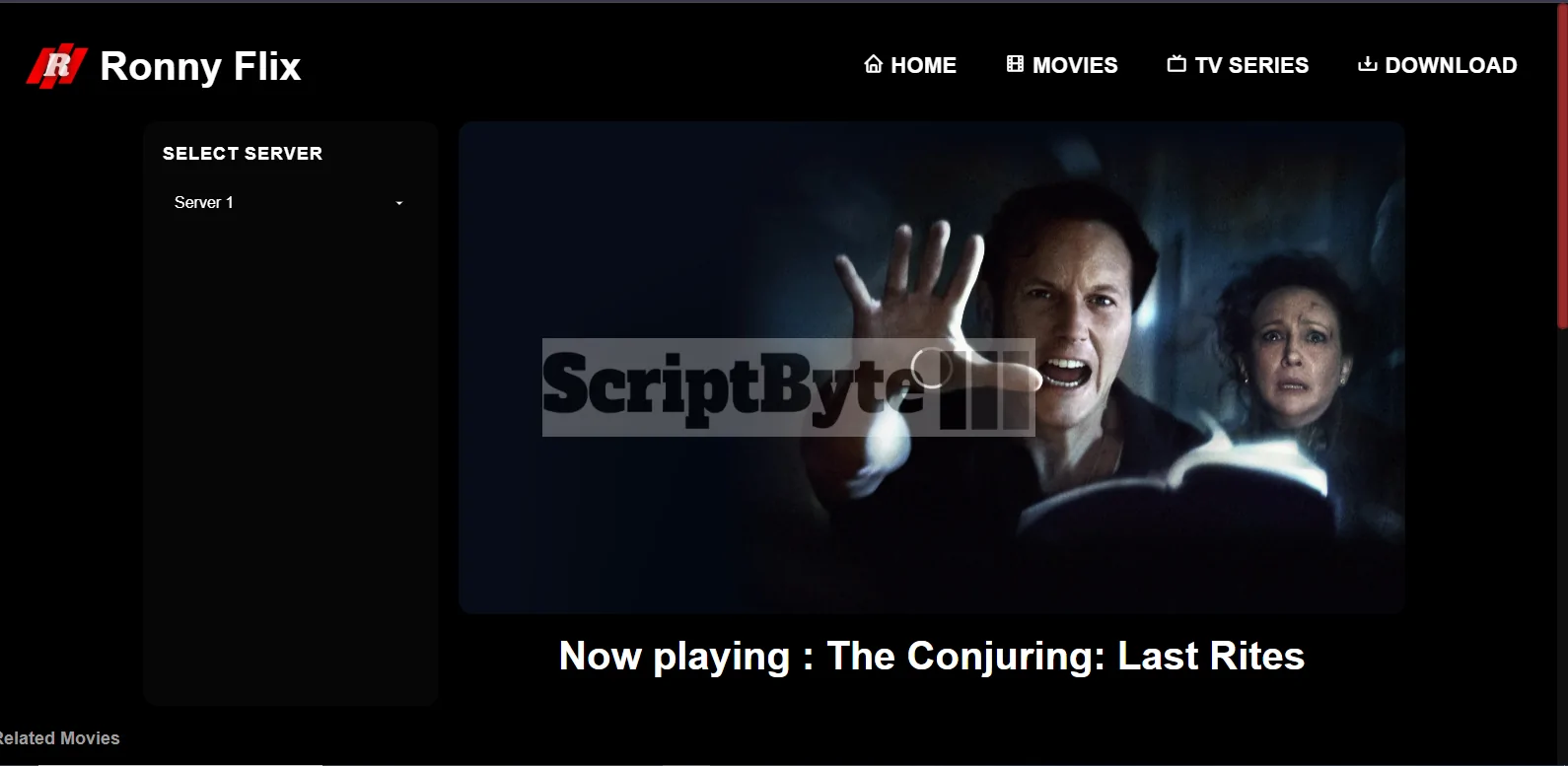
Task: Click the circular loading spinner on the video
Action: point(931,368)
